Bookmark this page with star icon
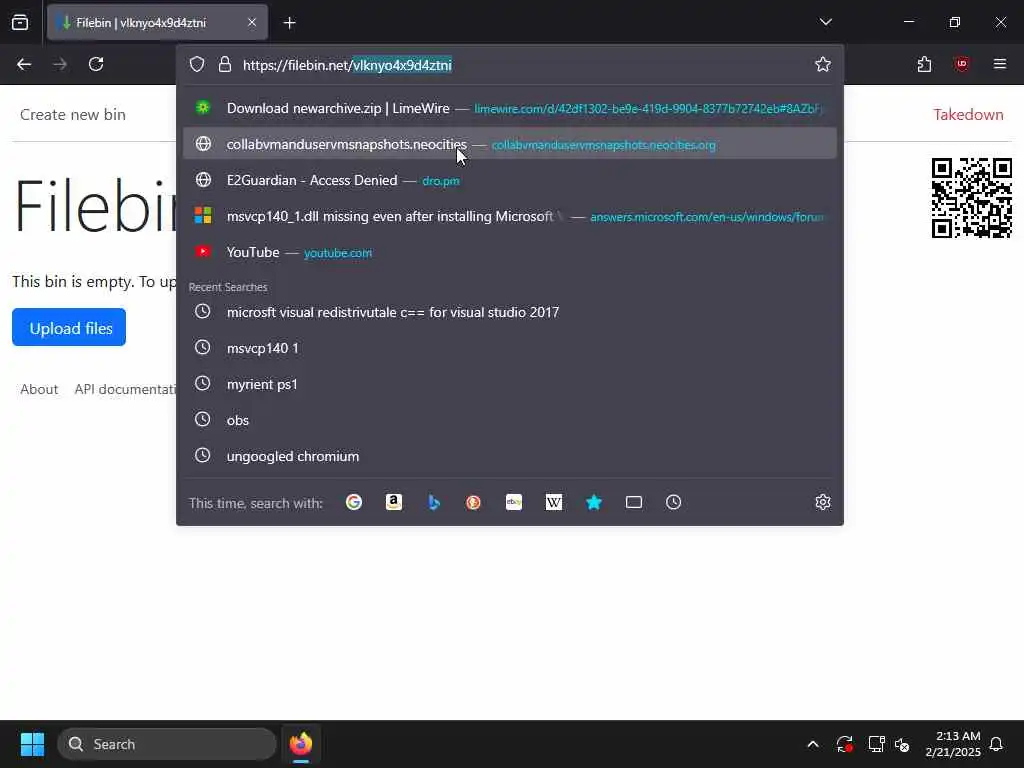The width and height of the screenshot is (1024, 768). (x=823, y=64)
